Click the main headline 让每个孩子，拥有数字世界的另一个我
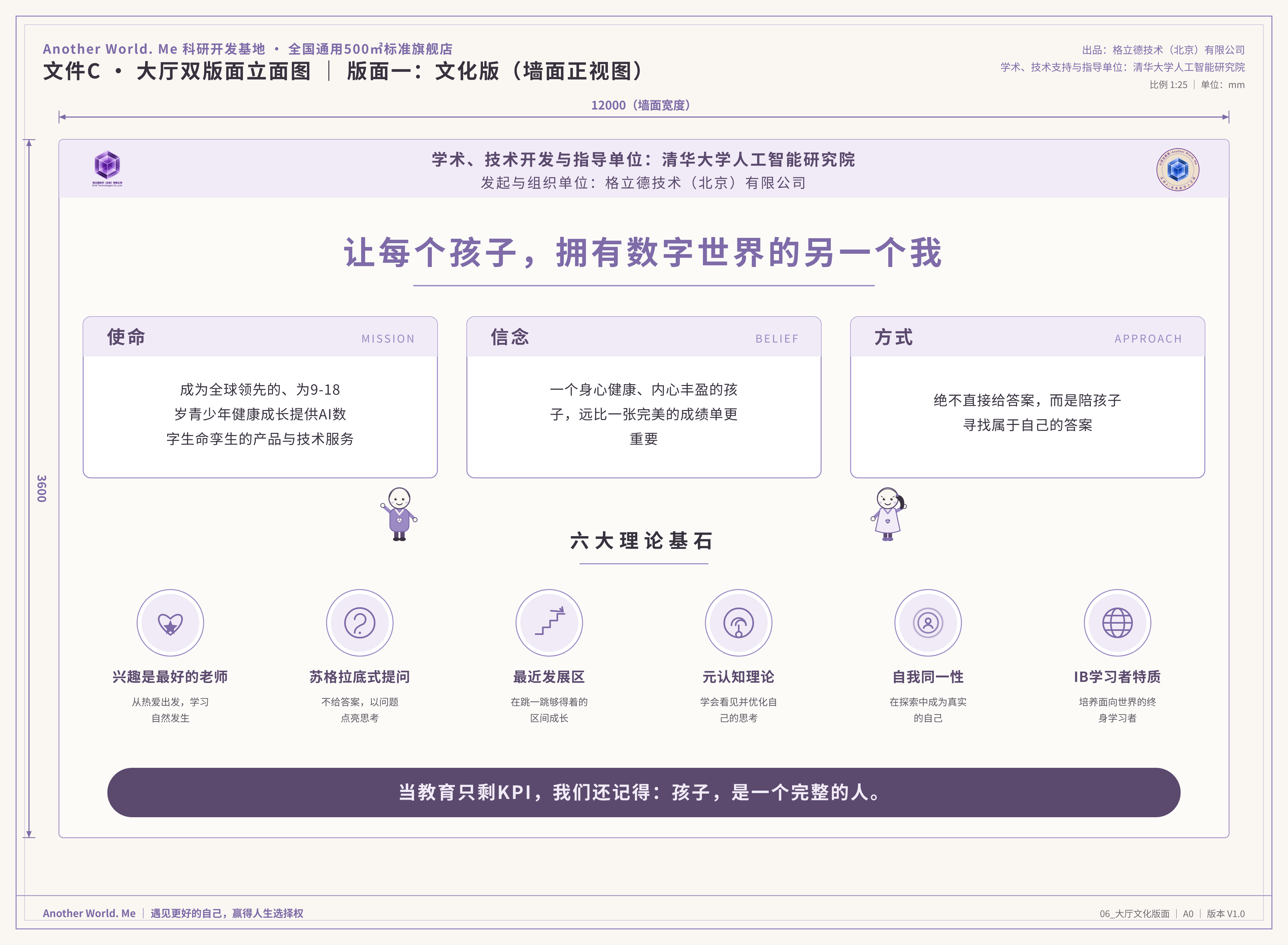The image size is (1288, 945). (x=643, y=252)
